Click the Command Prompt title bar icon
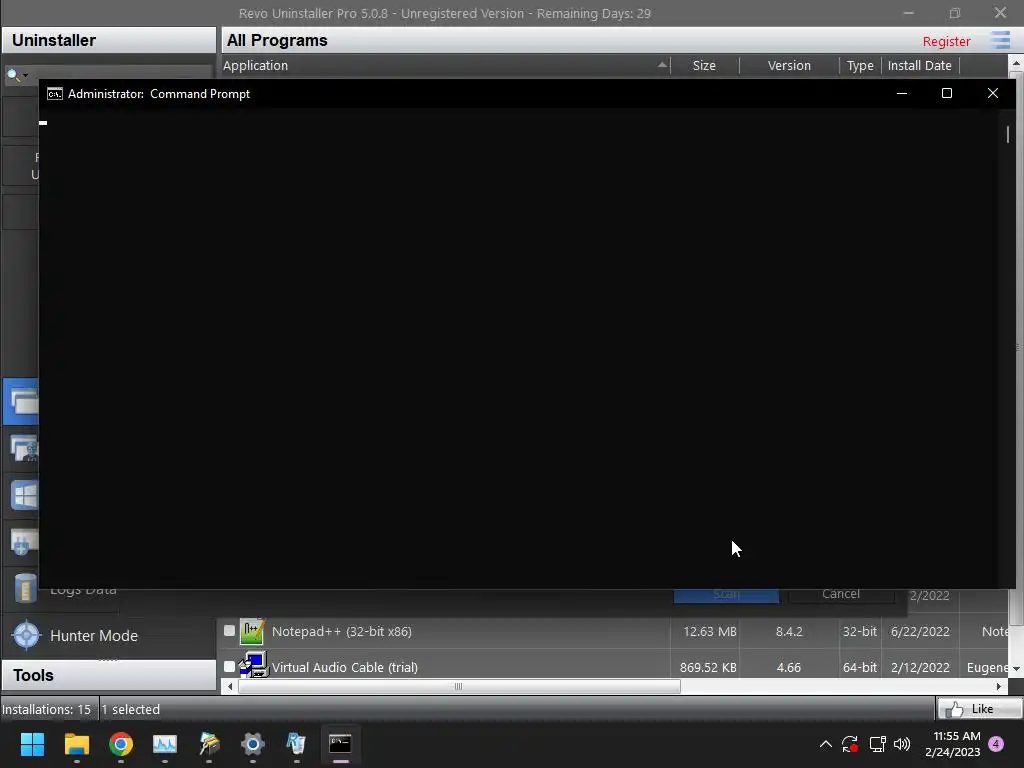 55,94
